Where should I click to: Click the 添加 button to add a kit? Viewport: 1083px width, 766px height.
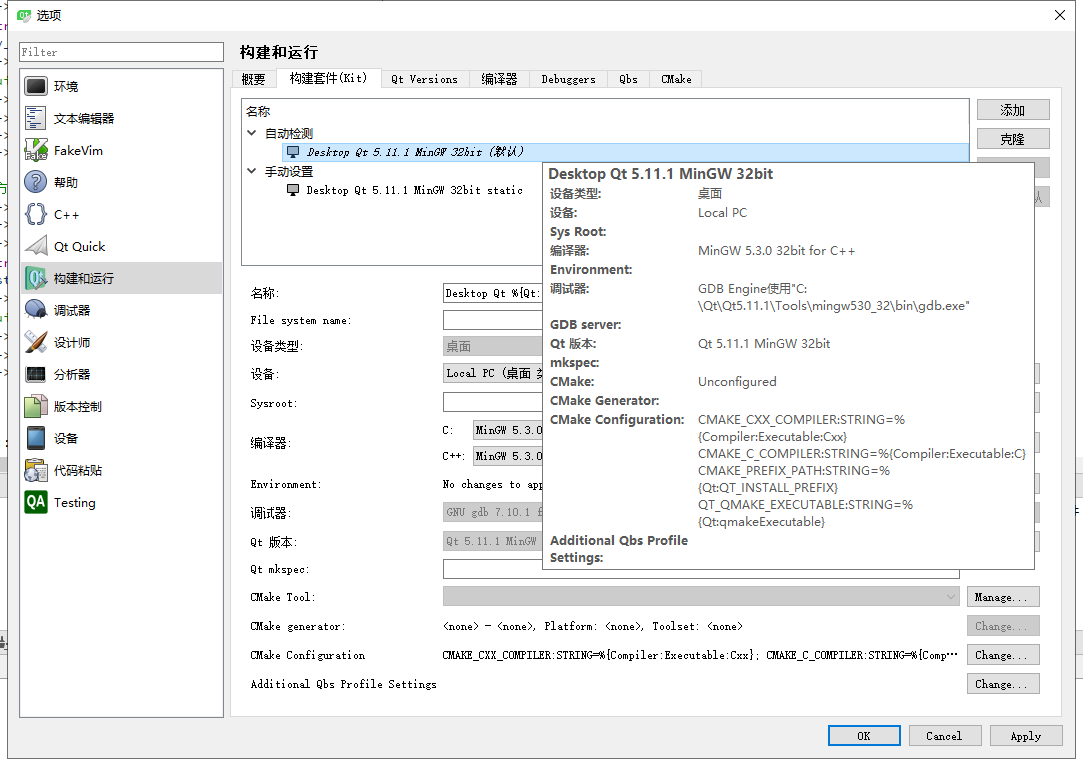pos(1013,110)
